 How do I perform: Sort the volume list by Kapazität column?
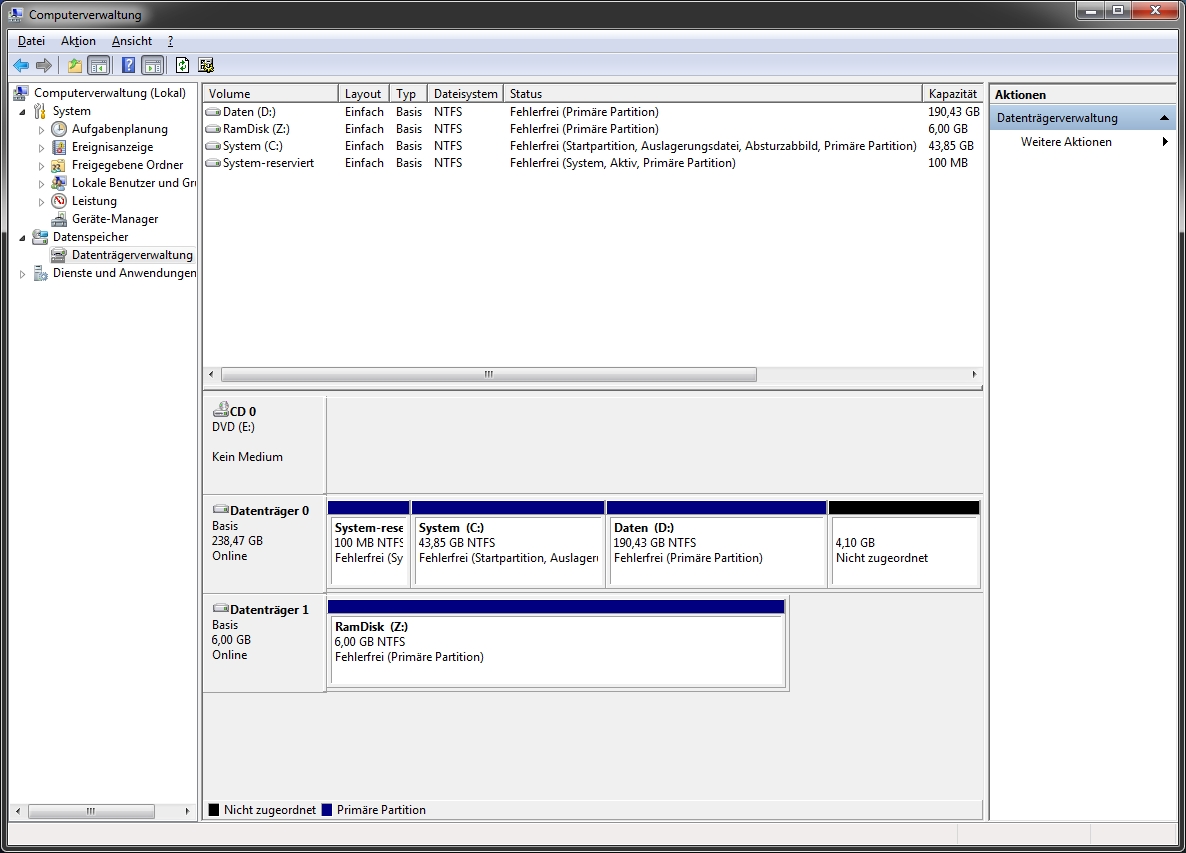pyautogui.click(x=951, y=94)
